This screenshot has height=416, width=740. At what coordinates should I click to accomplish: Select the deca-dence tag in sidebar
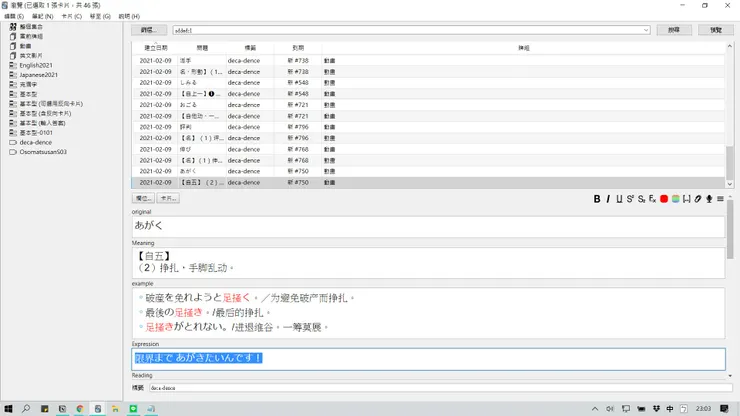coord(35,142)
